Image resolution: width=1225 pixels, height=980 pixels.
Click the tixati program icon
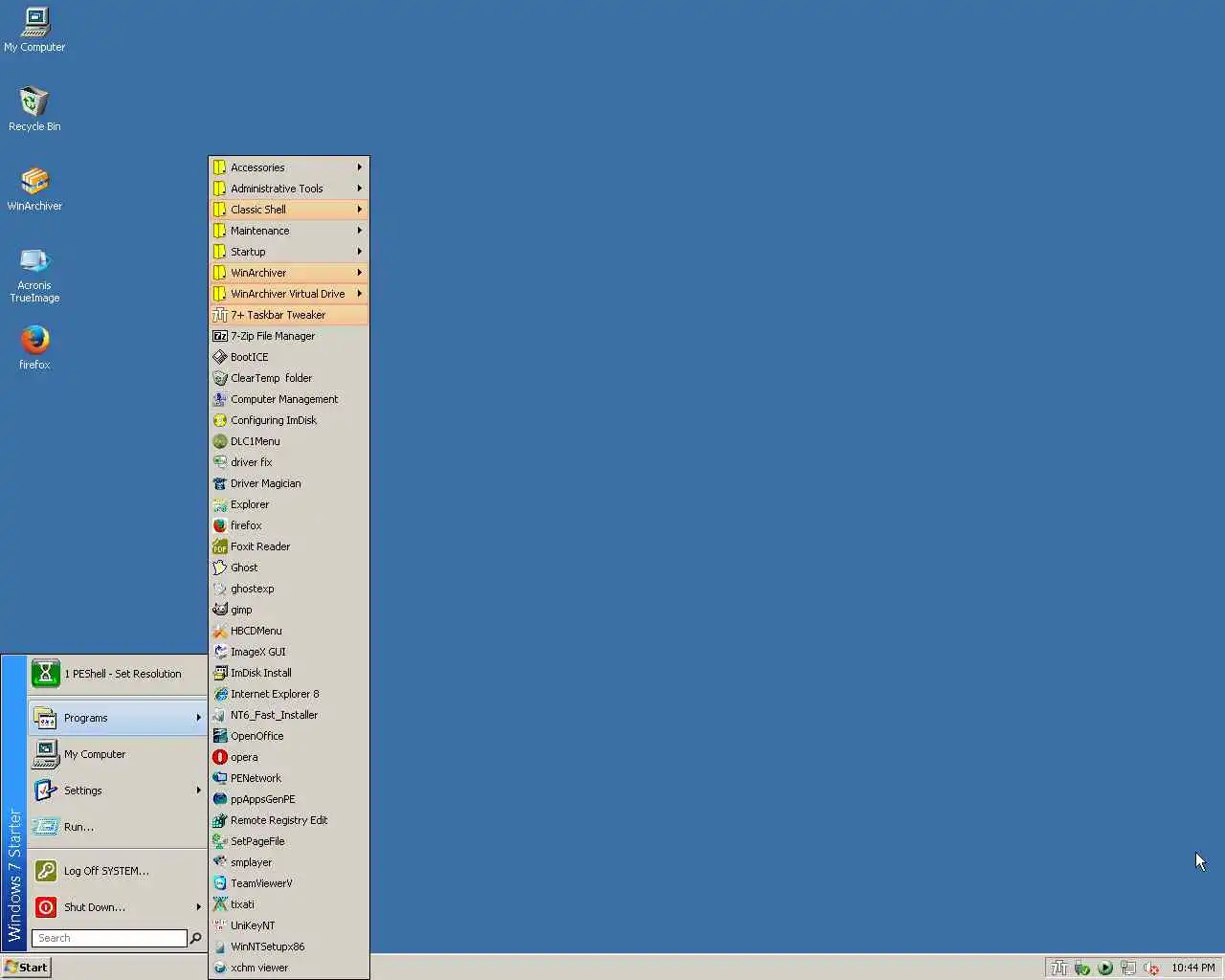pos(220,904)
